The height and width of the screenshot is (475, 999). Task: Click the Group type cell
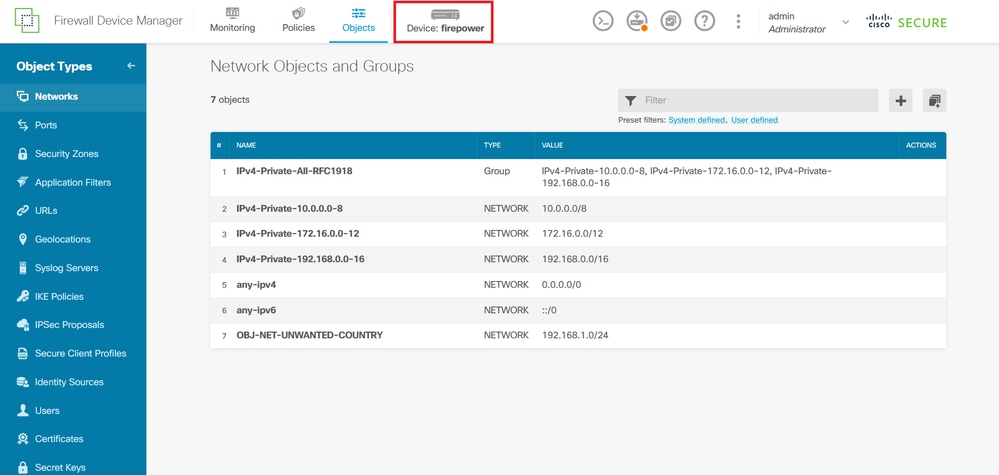coord(497,171)
